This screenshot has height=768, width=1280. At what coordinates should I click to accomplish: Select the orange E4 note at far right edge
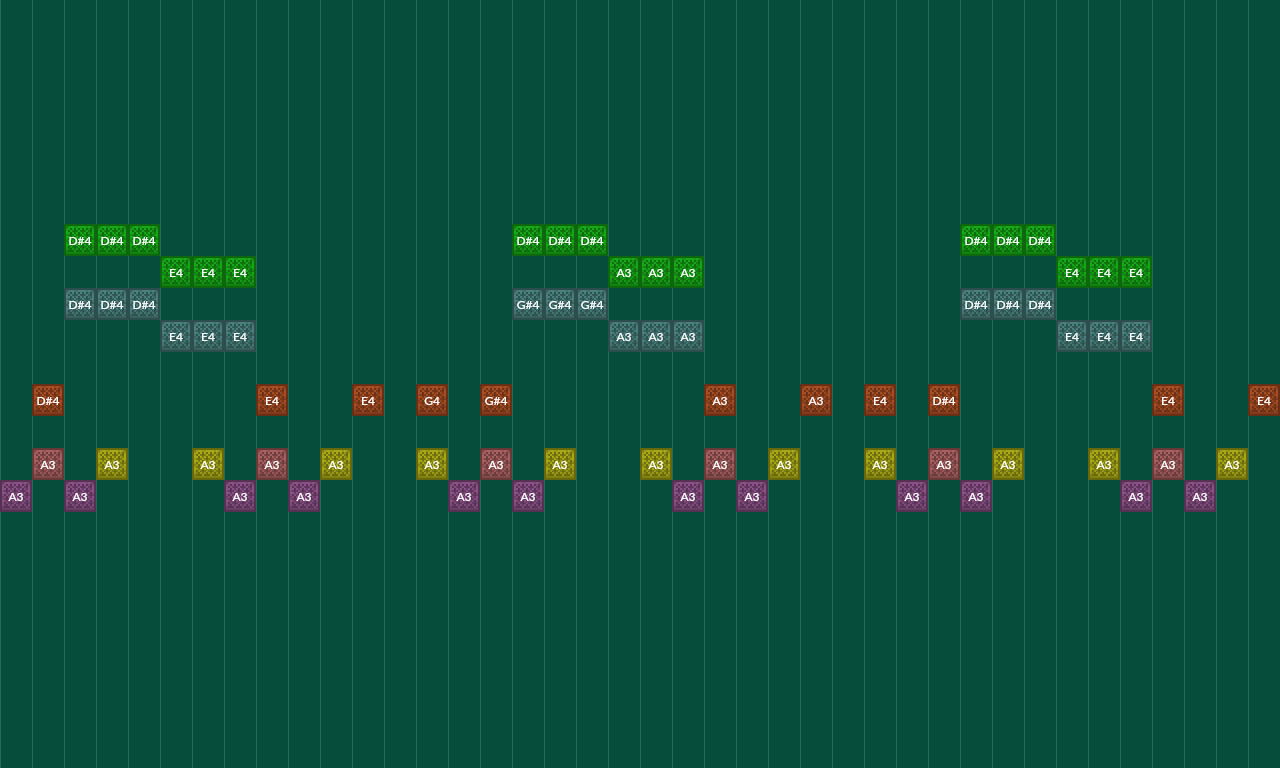click(x=1264, y=400)
